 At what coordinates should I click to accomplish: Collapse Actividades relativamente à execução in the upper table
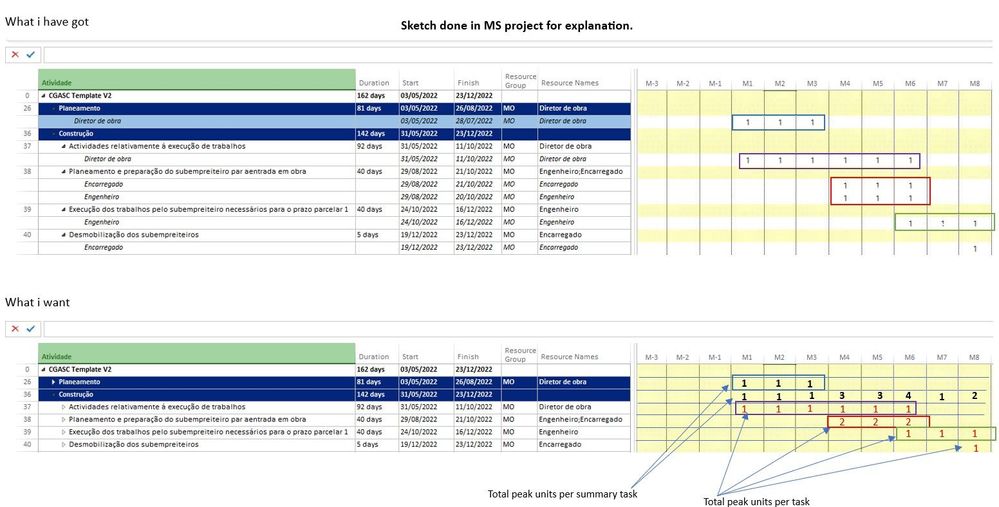coord(64,146)
